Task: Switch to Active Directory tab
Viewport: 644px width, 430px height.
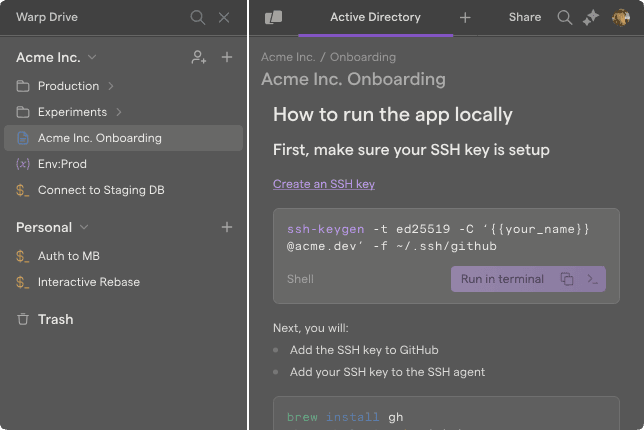Action: pyautogui.click(x=375, y=17)
